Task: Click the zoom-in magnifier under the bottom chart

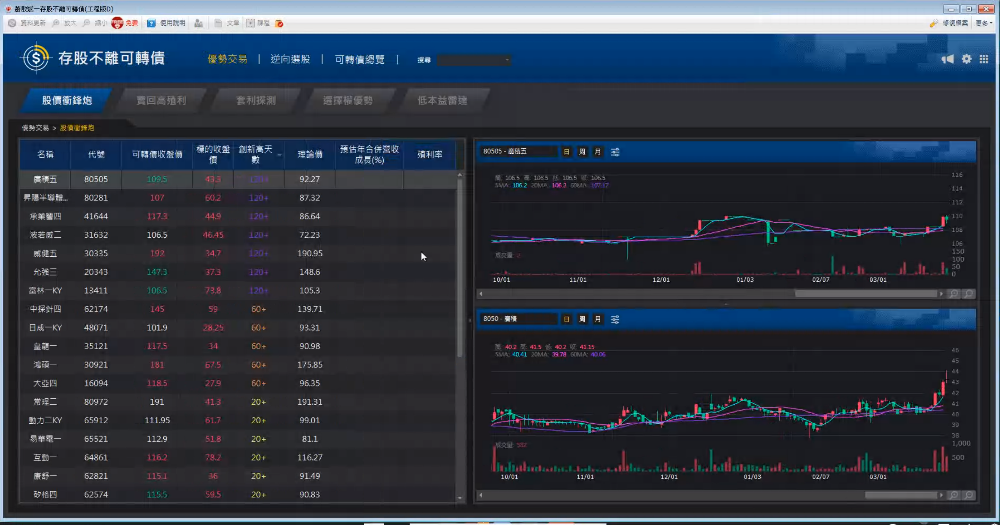Action: [954, 494]
